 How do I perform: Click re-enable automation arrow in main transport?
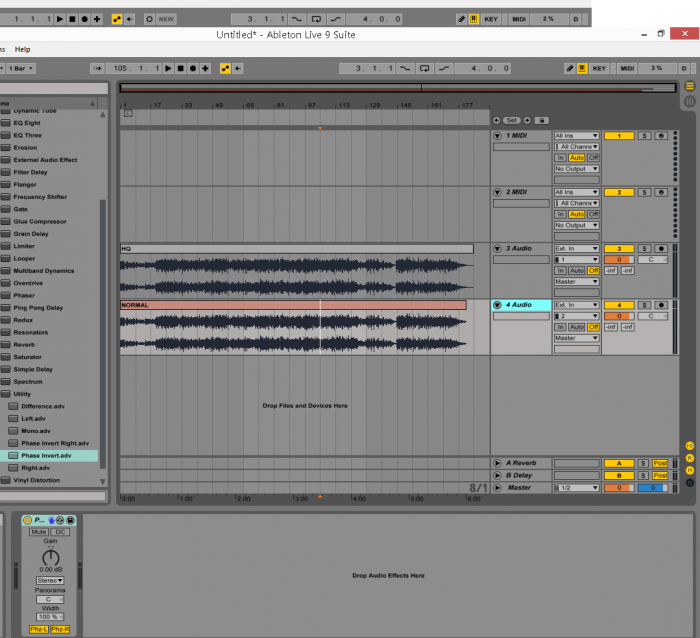click(238, 68)
